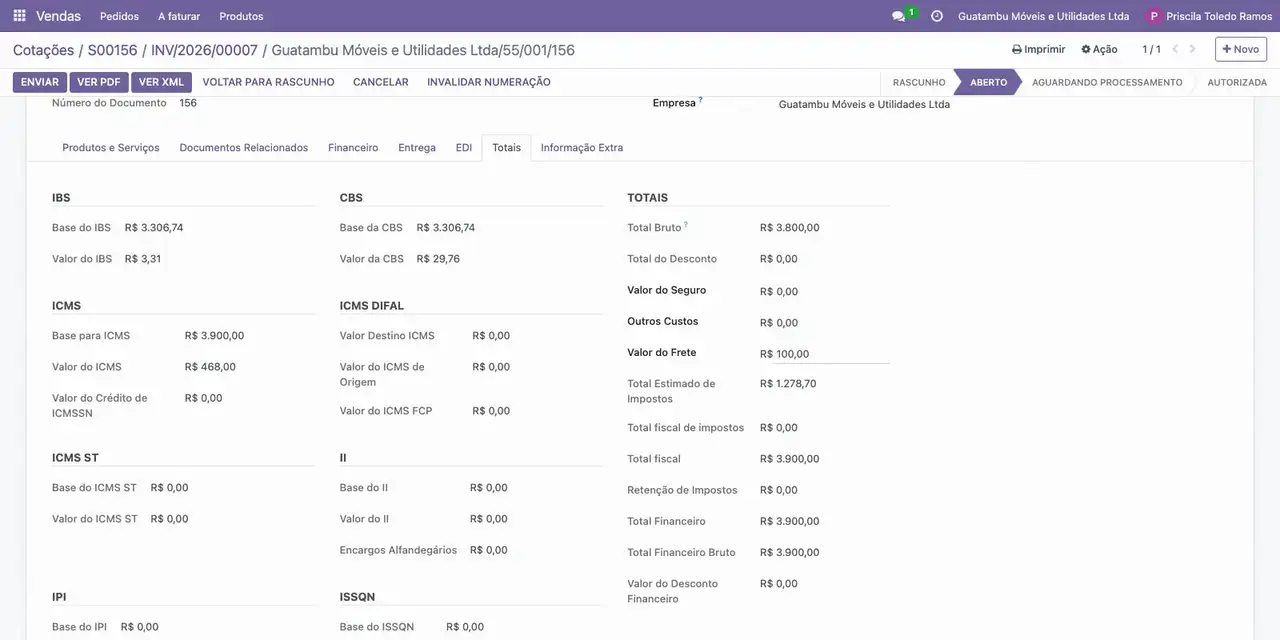Click the CANCELAR button
Image resolution: width=1280 pixels, height=640 pixels.
[x=381, y=82]
